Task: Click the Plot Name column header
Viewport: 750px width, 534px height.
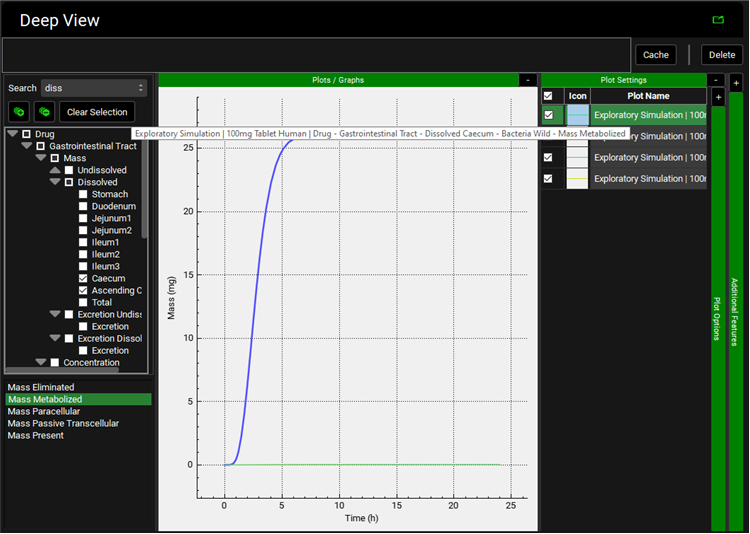Action: point(649,96)
